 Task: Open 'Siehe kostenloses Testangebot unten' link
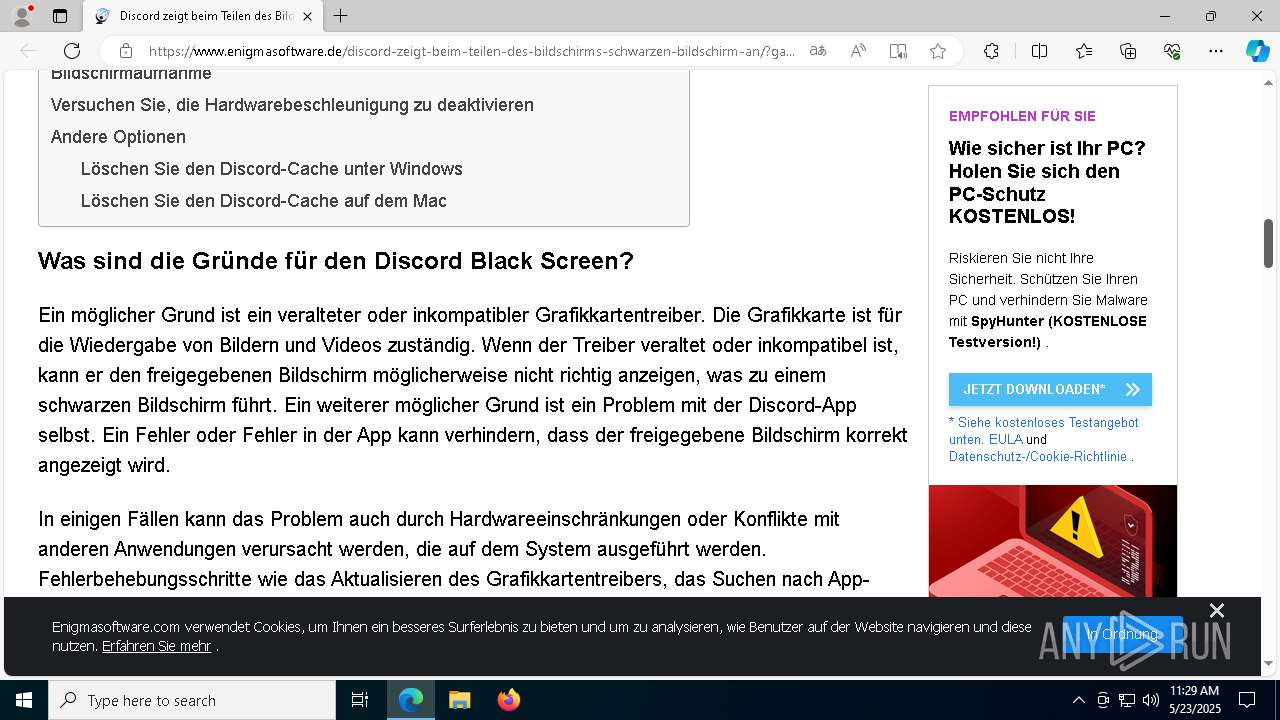(1044, 431)
